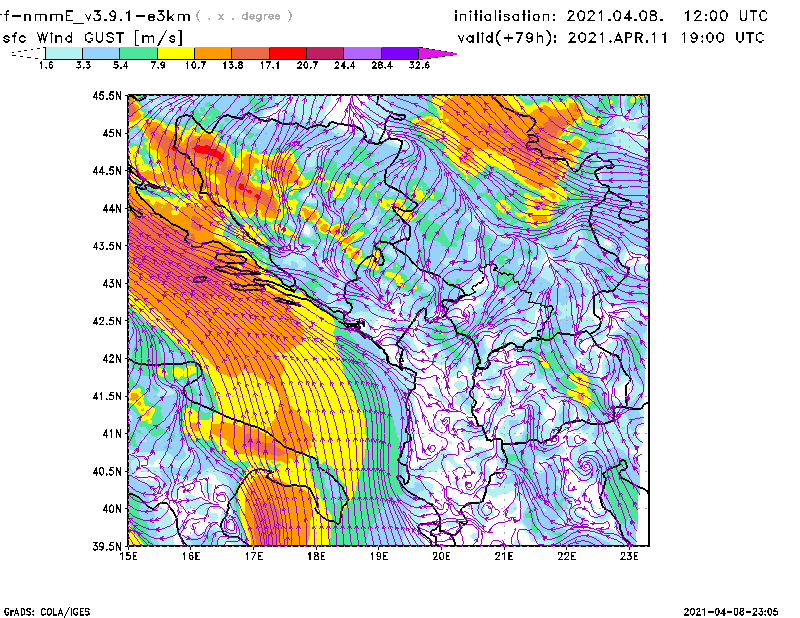
Task: Click the 23E longitude label
Action: coord(630,556)
